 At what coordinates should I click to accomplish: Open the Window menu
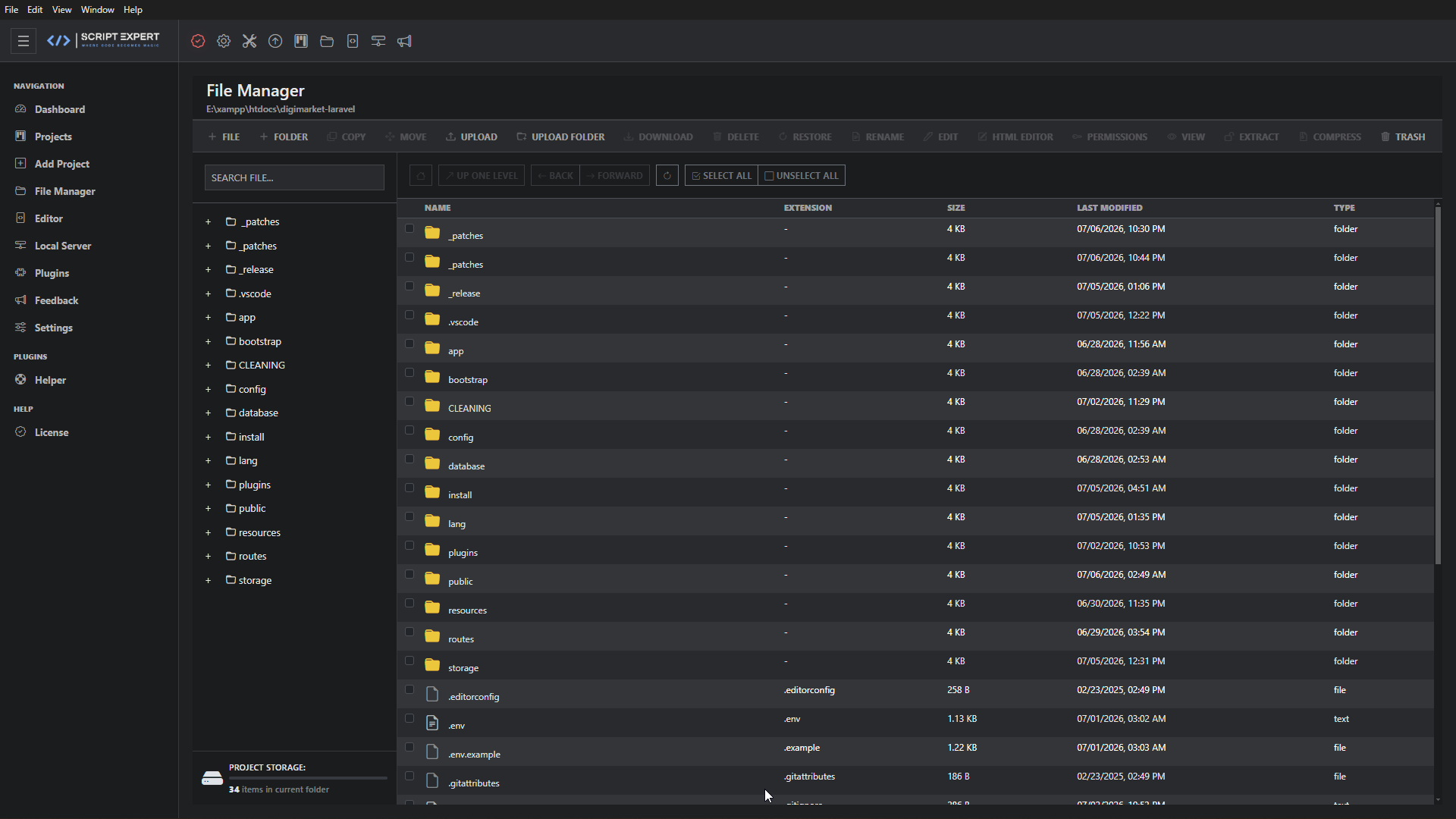pos(98,10)
